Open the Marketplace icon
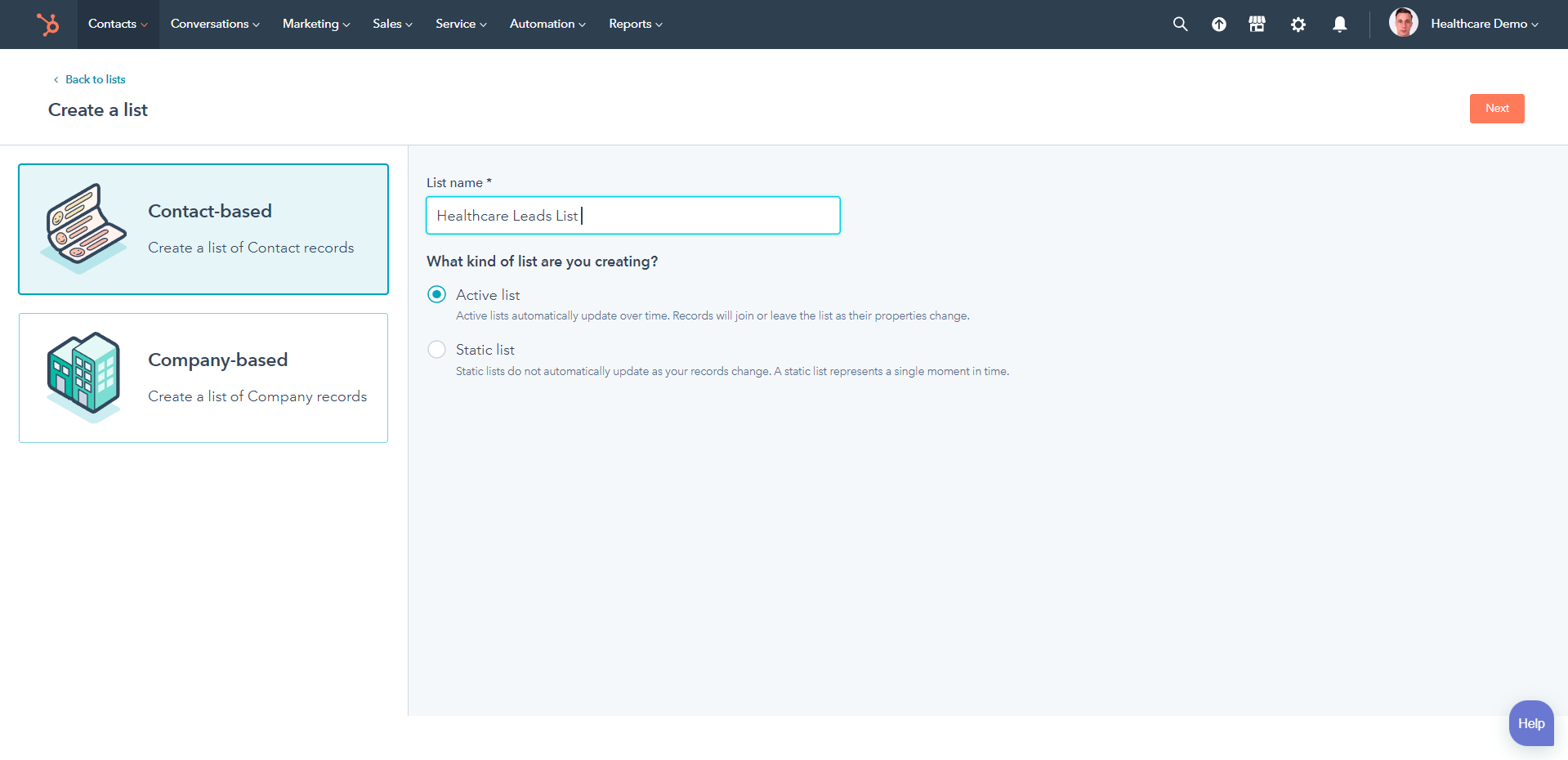 [x=1256, y=24]
